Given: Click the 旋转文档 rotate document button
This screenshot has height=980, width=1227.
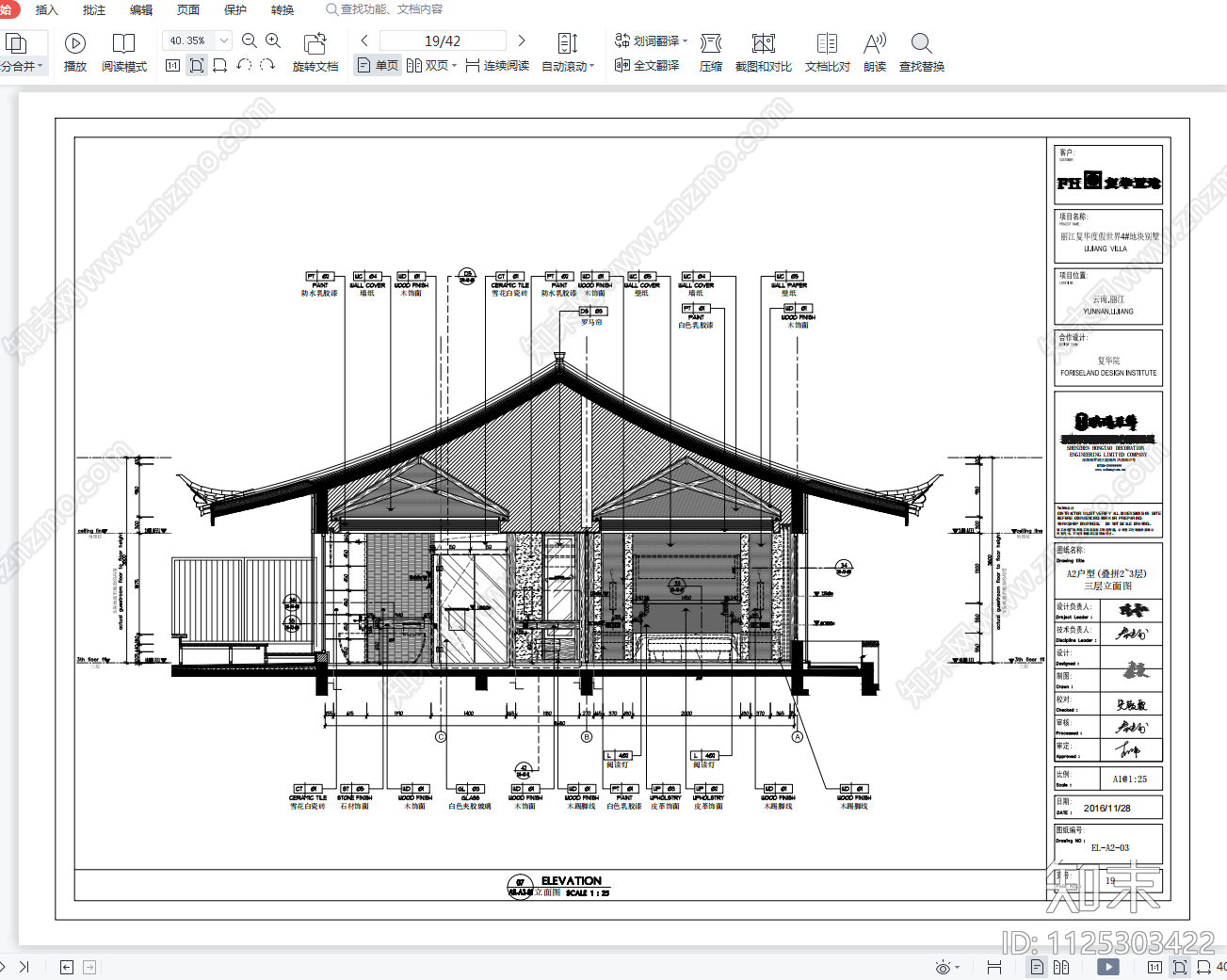Looking at the screenshot, I should tap(315, 53).
